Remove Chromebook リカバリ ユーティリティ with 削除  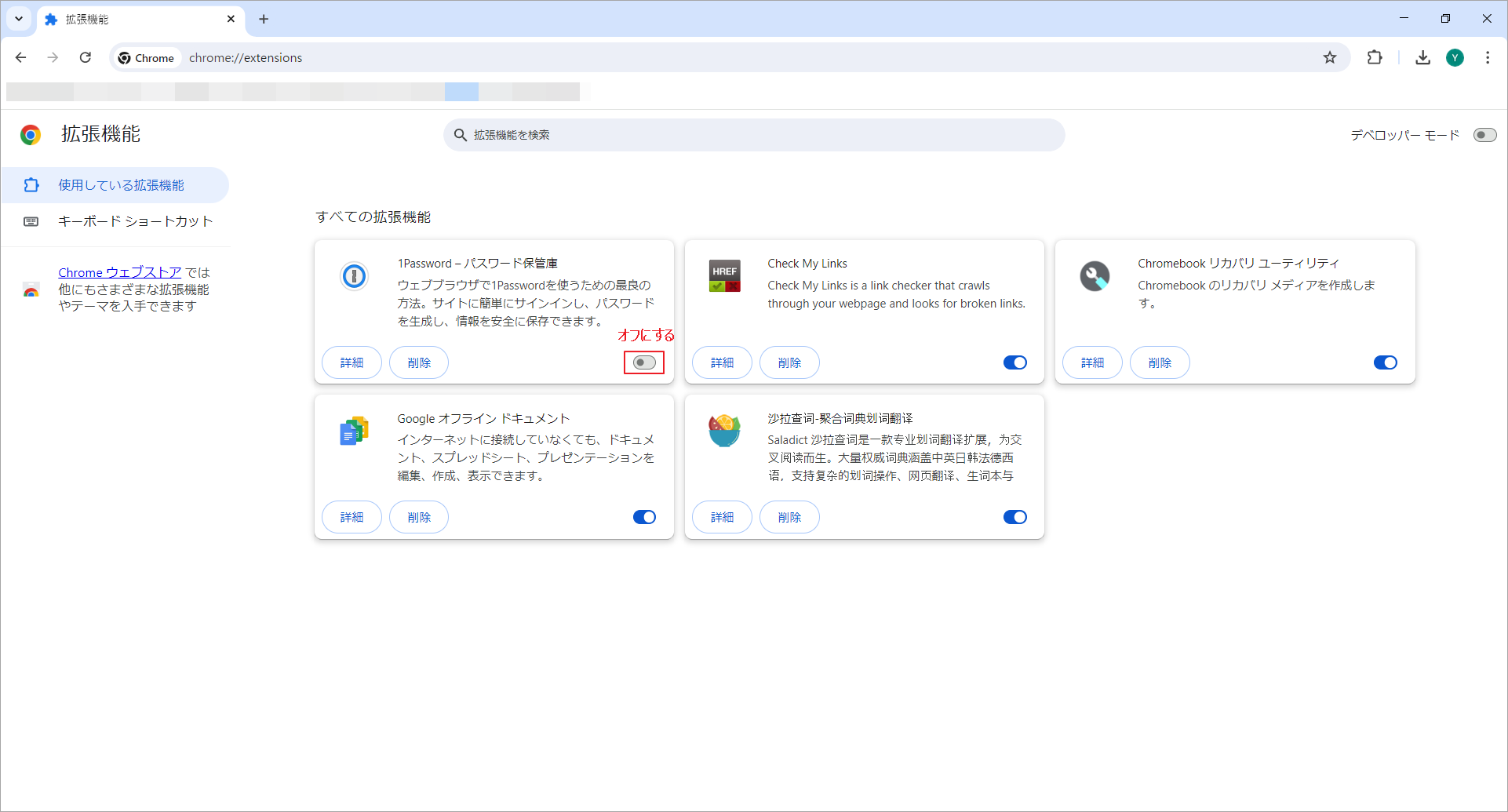(1160, 362)
